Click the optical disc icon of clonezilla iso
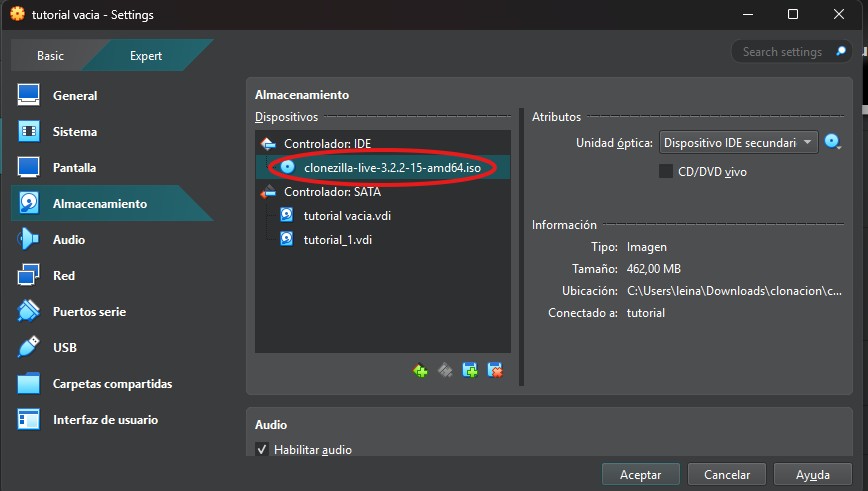 [287, 167]
